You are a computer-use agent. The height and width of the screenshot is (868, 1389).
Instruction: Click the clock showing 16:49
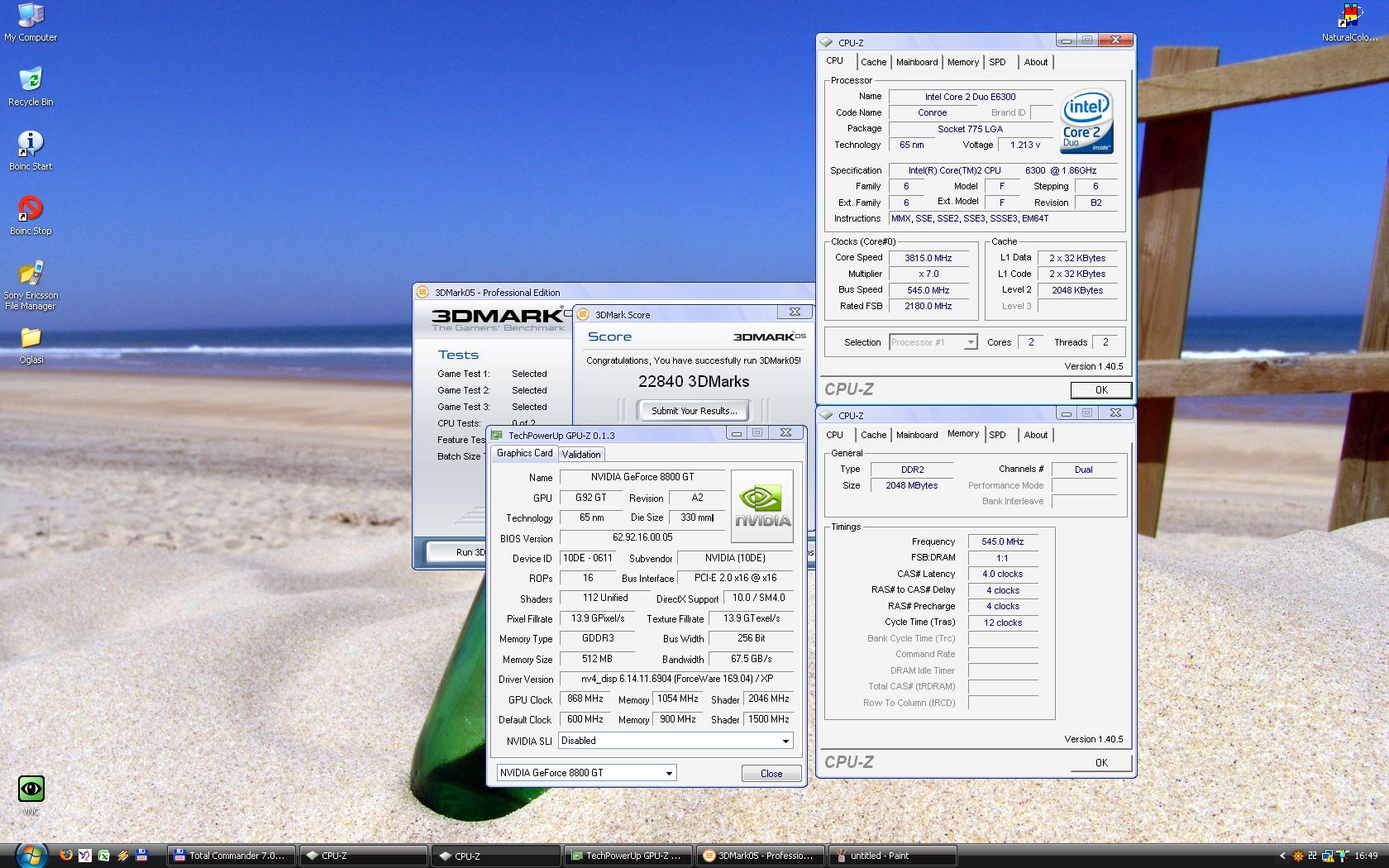point(1367,856)
